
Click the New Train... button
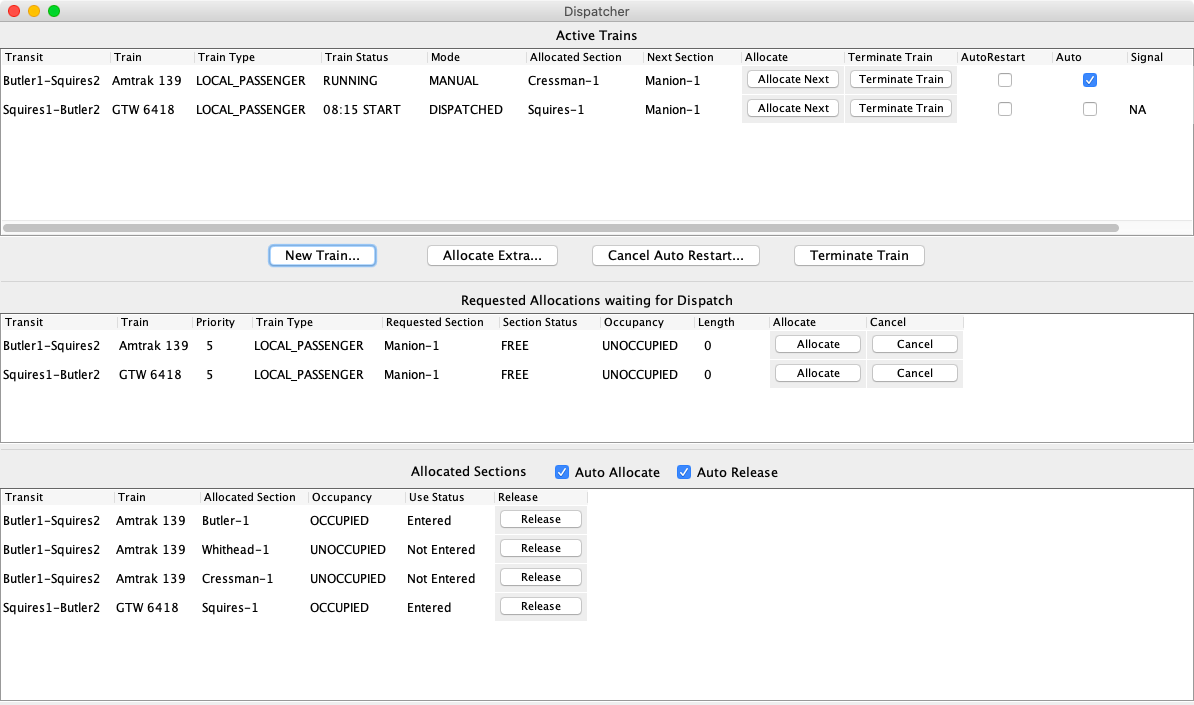(321, 255)
